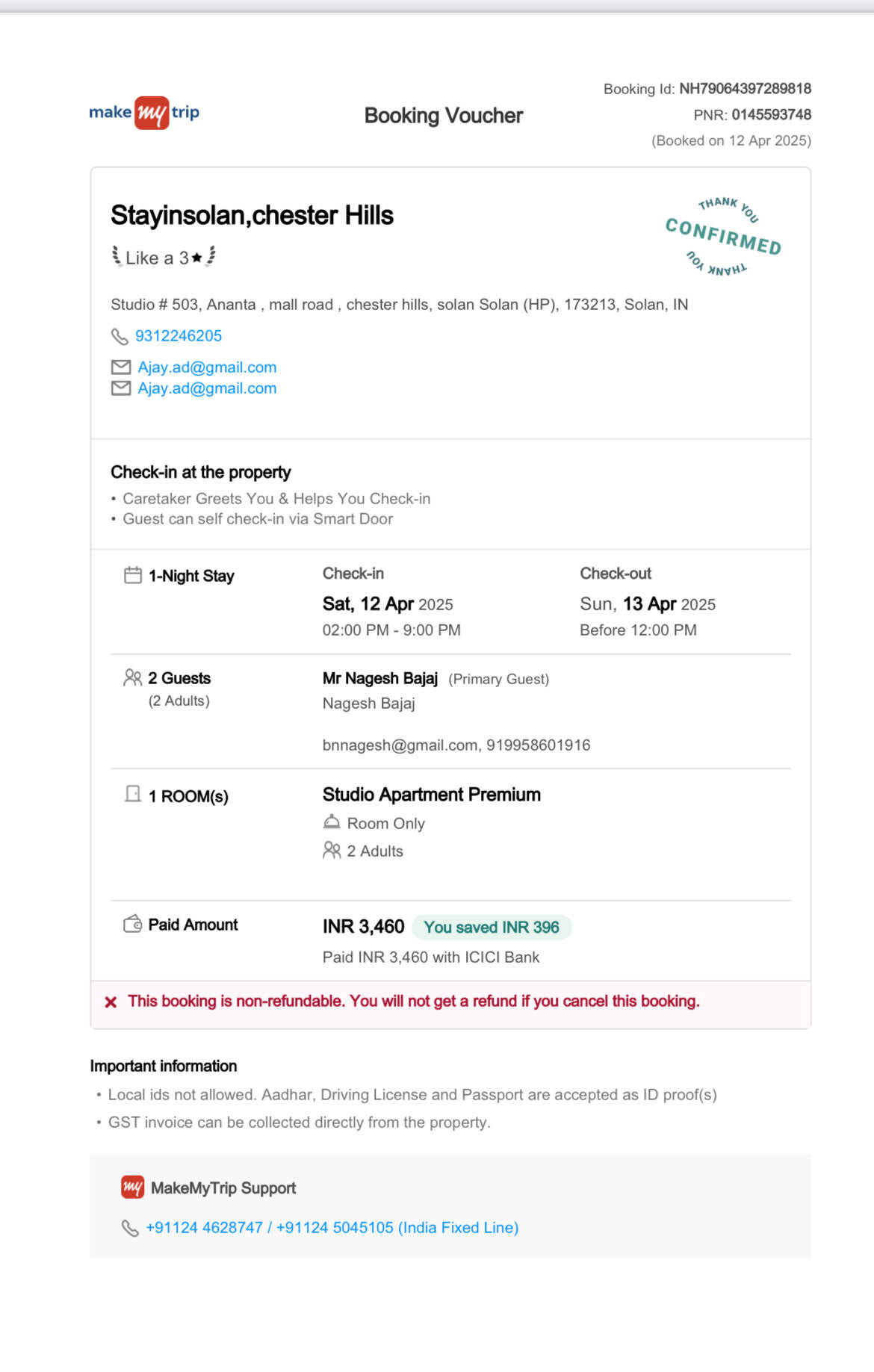874x1372 pixels.
Task: Open the property phone number 9312246205
Action: click(179, 336)
